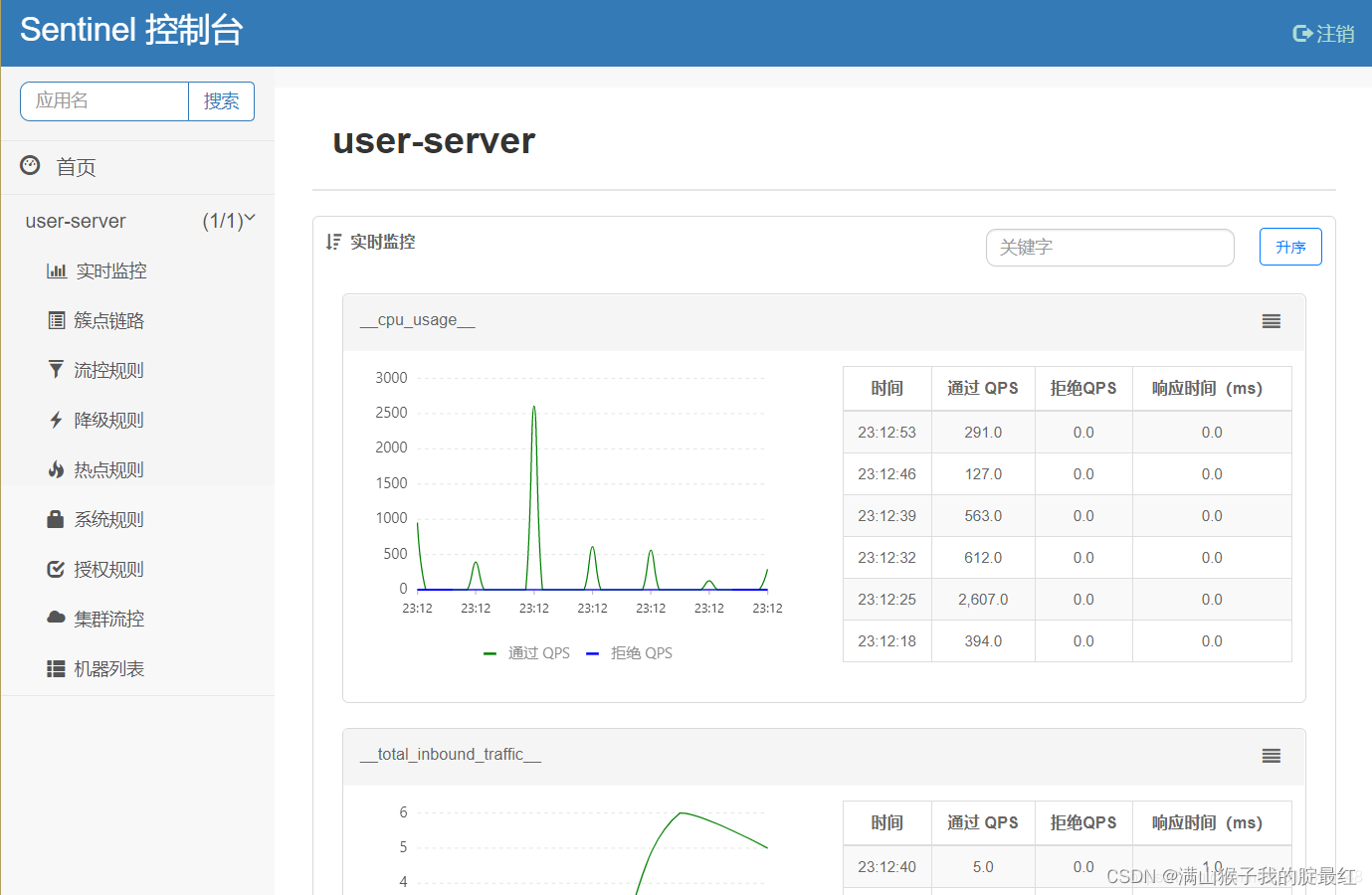The height and width of the screenshot is (895, 1372).
Task: Select the 23:12:39 time cell
Action: [x=887, y=516]
